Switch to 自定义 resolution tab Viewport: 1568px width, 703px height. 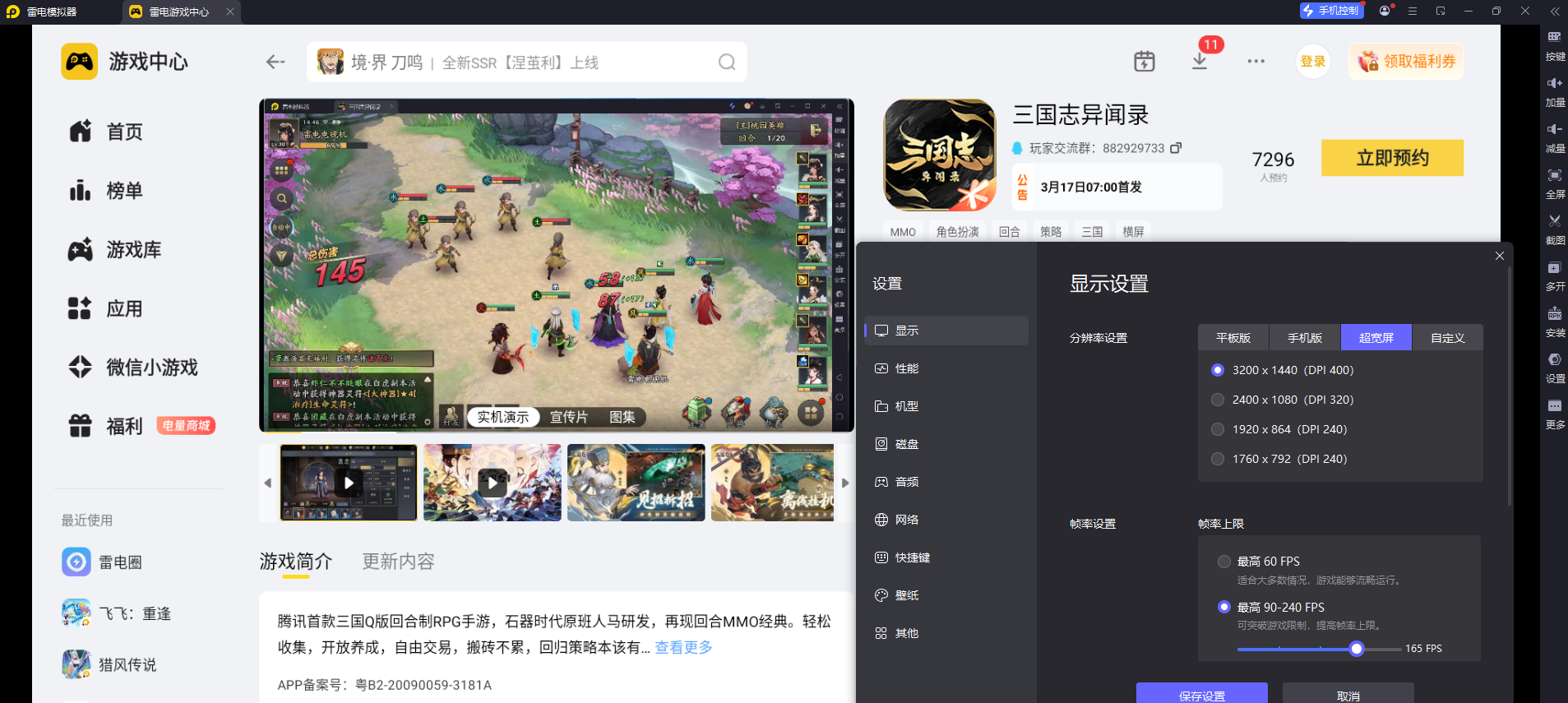pyautogui.click(x=1448, y=338)
